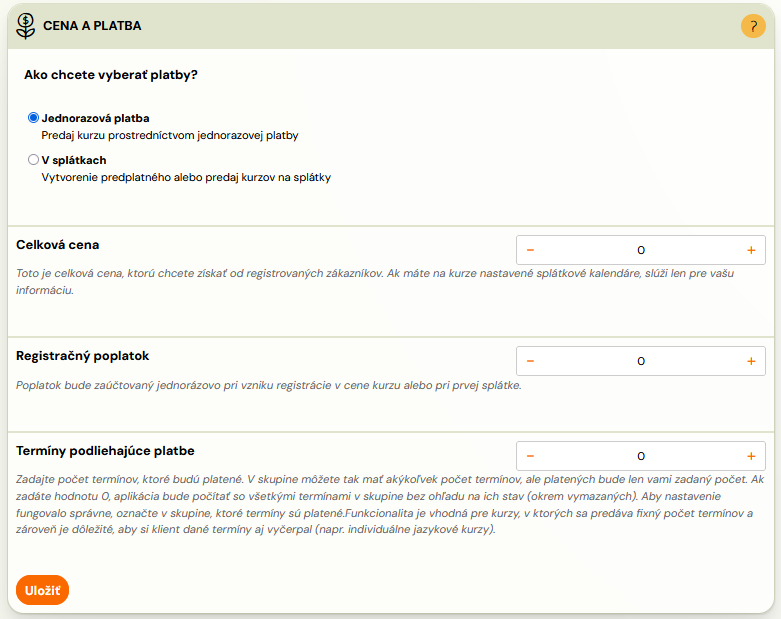Increase Registračný poplatok with the plus icon
This screenshot has width=781, height=619.
pyautogui.click(x=751, y=361)
